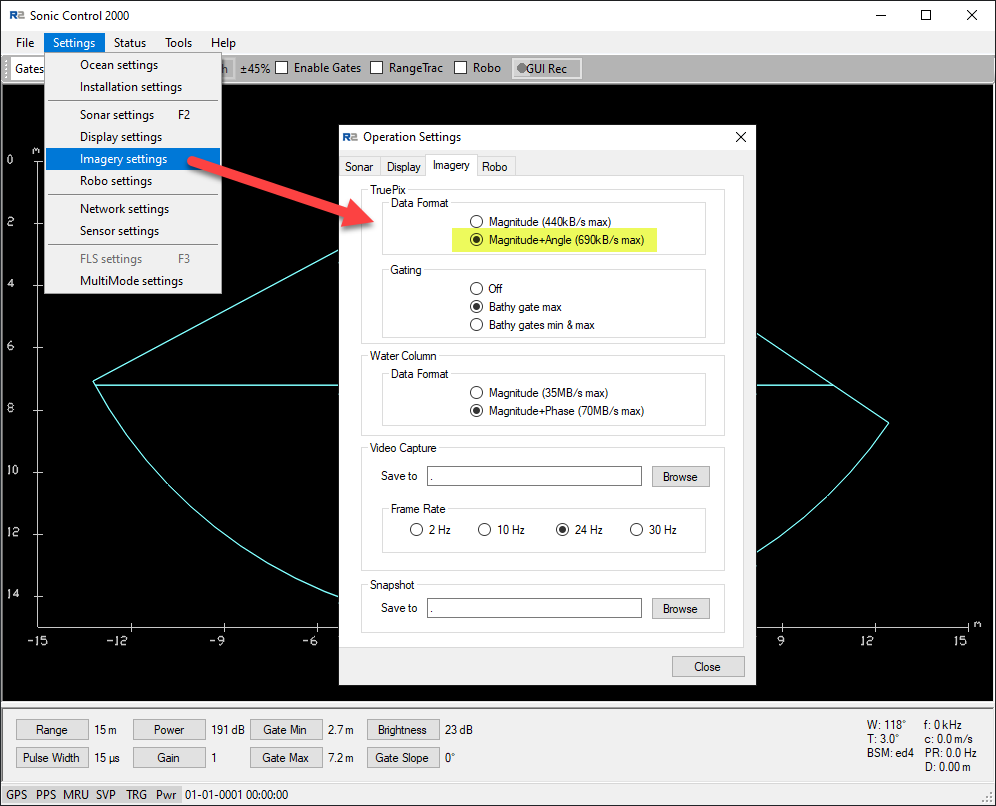Viewport: 996px width, 806px height.
Task: Tick the Enable Gates checkbox
Action: (282, 68)
